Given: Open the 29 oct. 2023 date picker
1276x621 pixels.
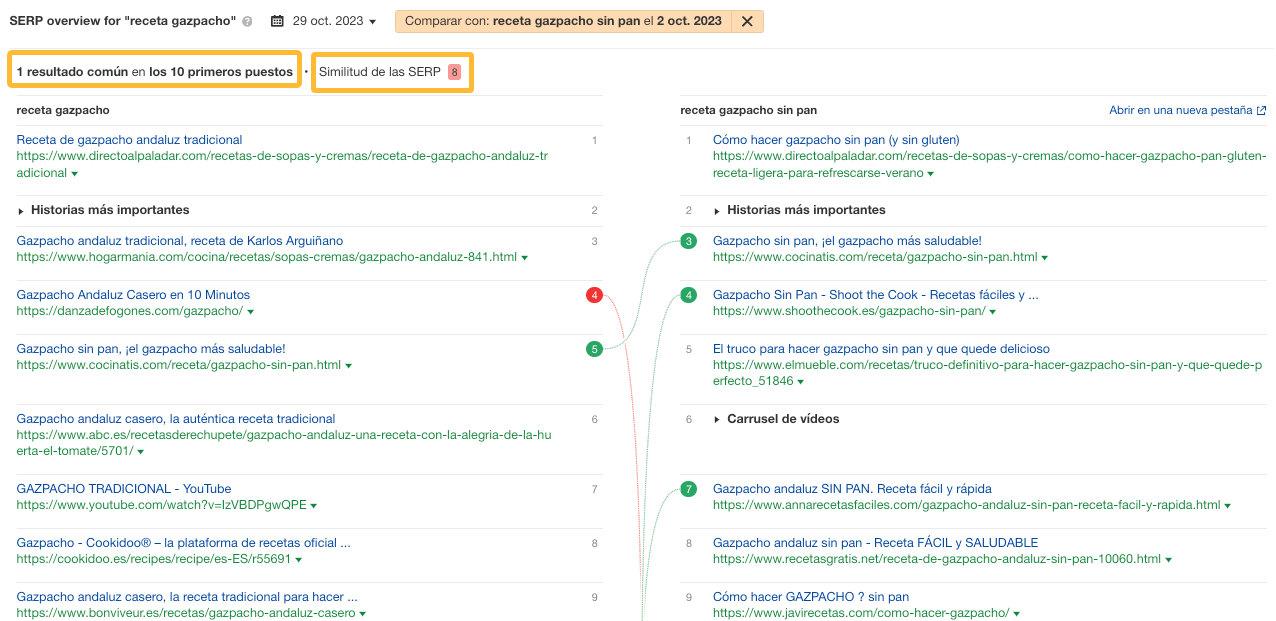Looking at the screenshot, I should pyautogui.click(x=323, y=21).
